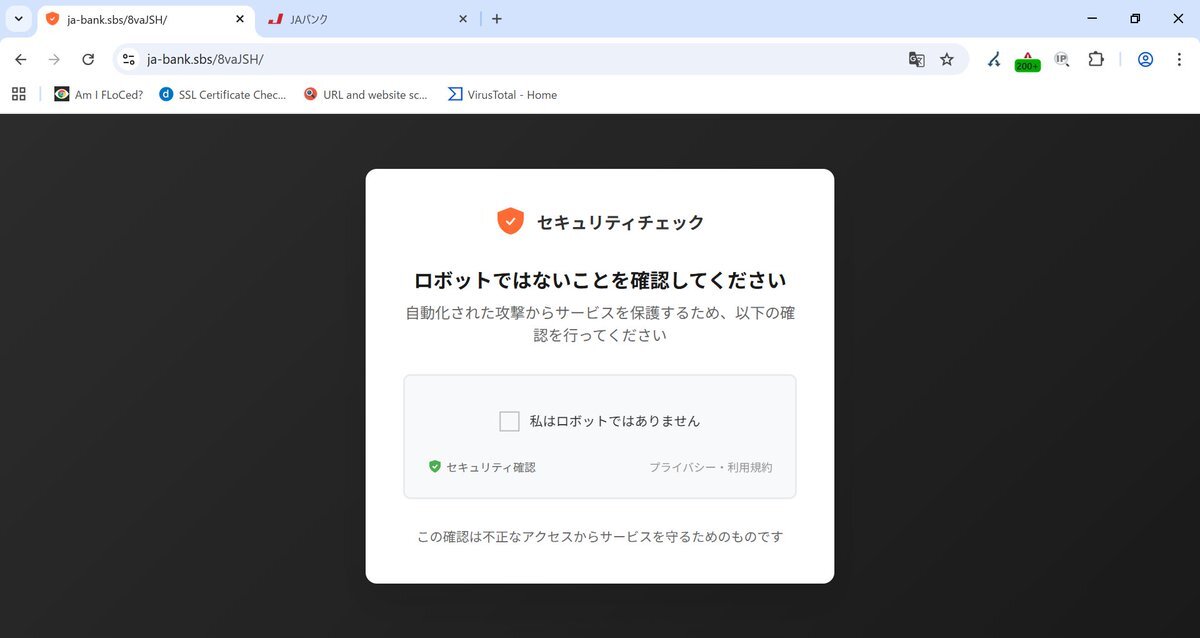The image size is (1200, 638).
Task: Open the SSL Certificate Checker bookmark
Action: 222,95
